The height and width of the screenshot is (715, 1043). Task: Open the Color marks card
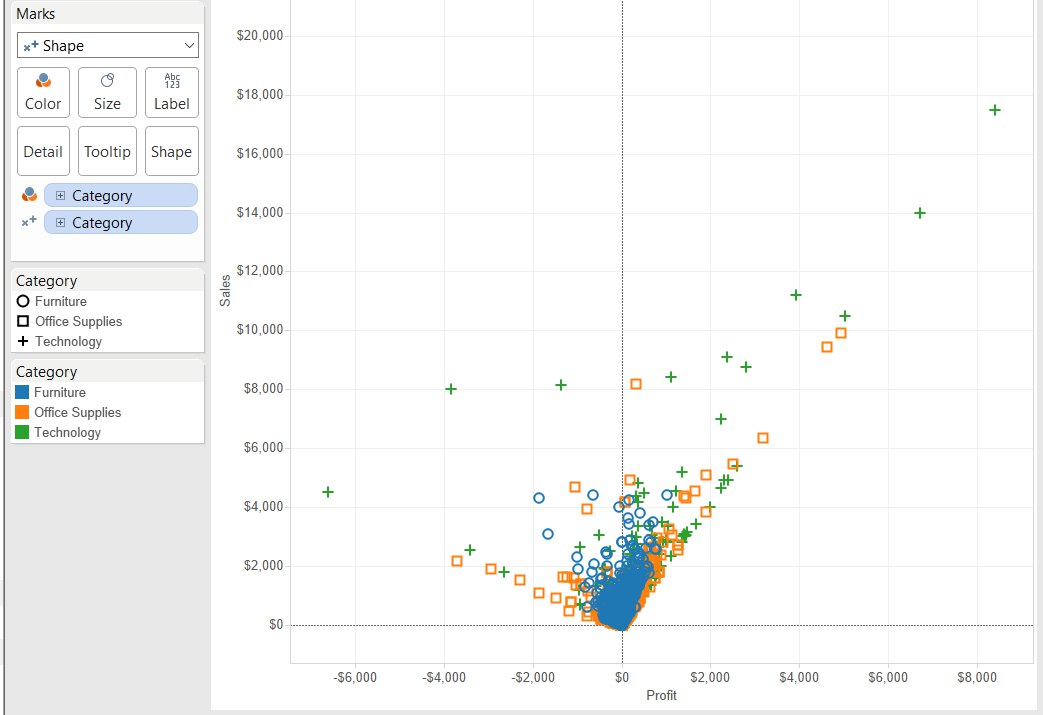[x=43, y=92]
